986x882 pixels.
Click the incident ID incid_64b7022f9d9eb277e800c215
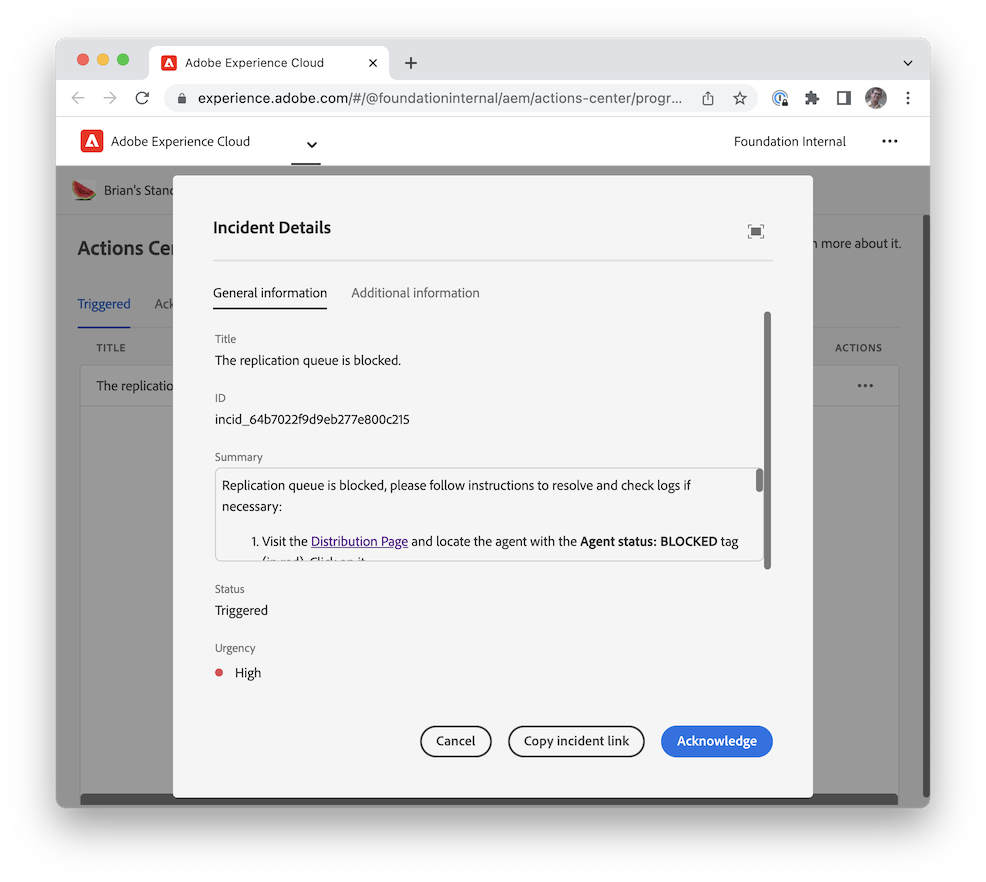(x=312, y=419)
